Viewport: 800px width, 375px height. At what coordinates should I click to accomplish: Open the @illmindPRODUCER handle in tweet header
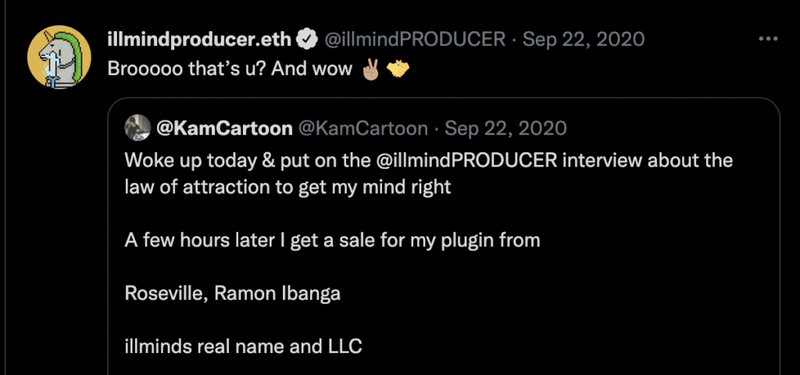click(415, 39)
